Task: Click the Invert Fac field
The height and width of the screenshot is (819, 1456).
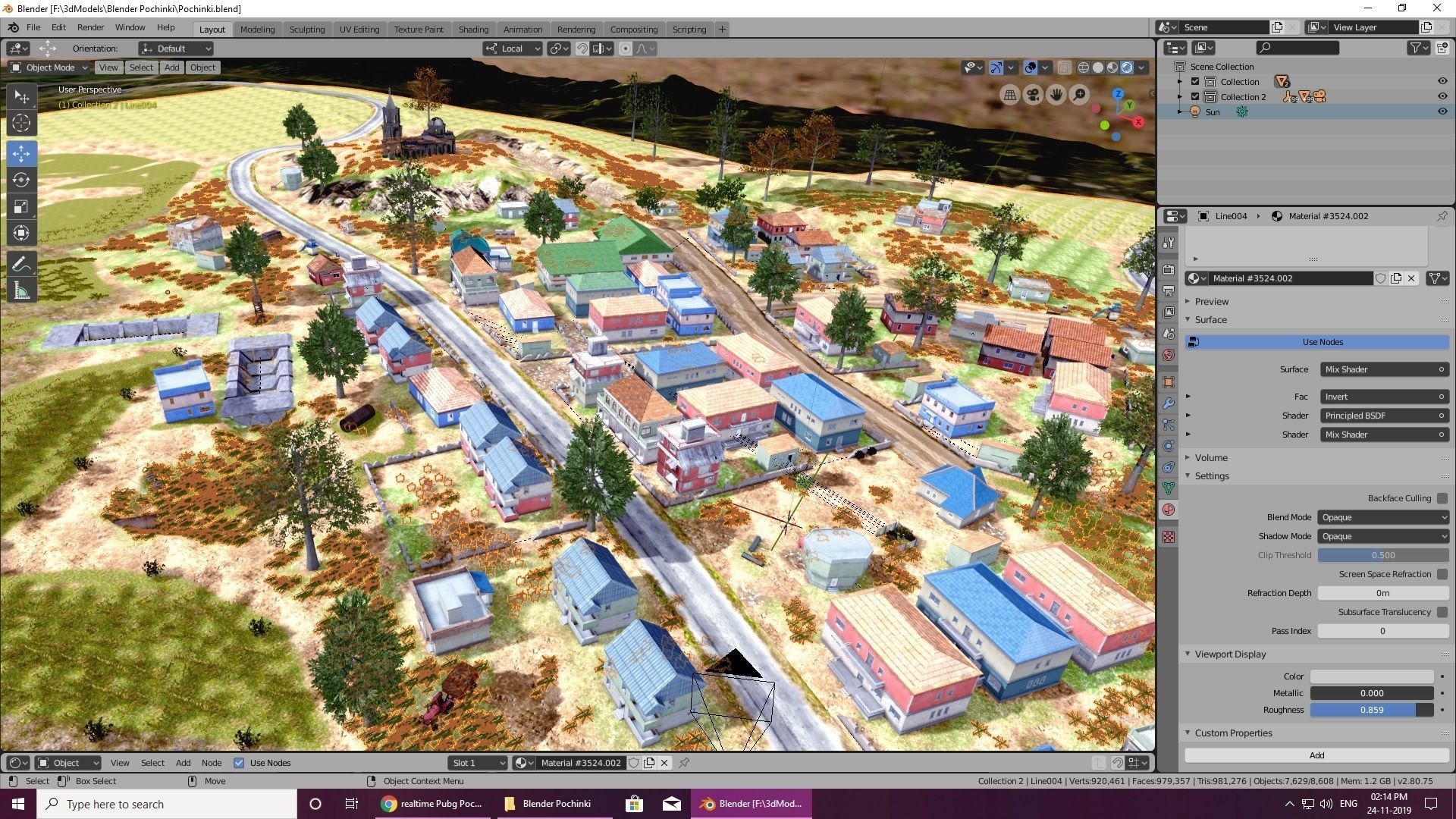Action: (1384, 397)
